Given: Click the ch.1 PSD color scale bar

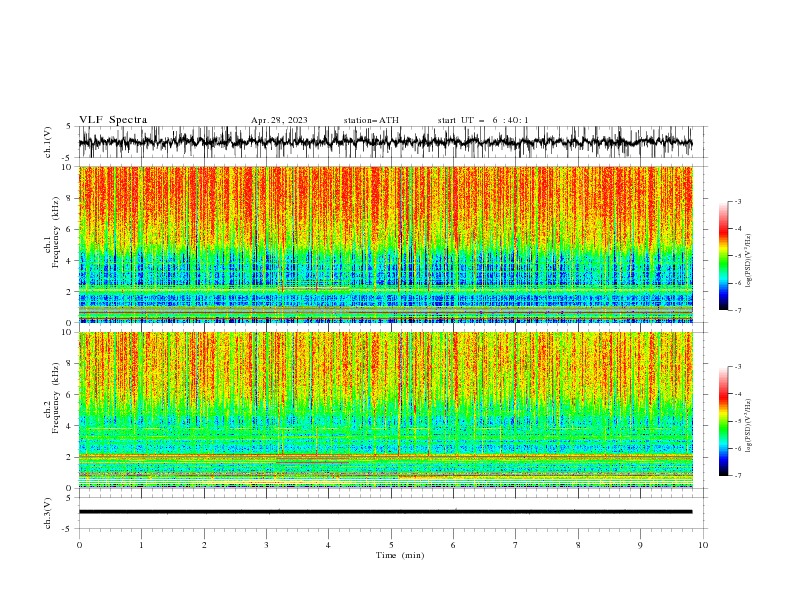Looking at the screenshot, I should point(723,256).
